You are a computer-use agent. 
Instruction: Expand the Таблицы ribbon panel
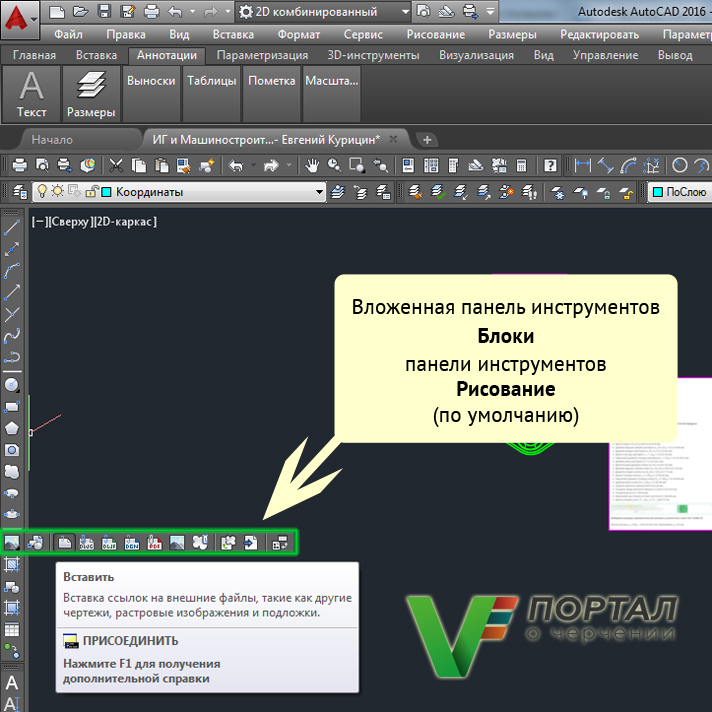click(212, 94)
